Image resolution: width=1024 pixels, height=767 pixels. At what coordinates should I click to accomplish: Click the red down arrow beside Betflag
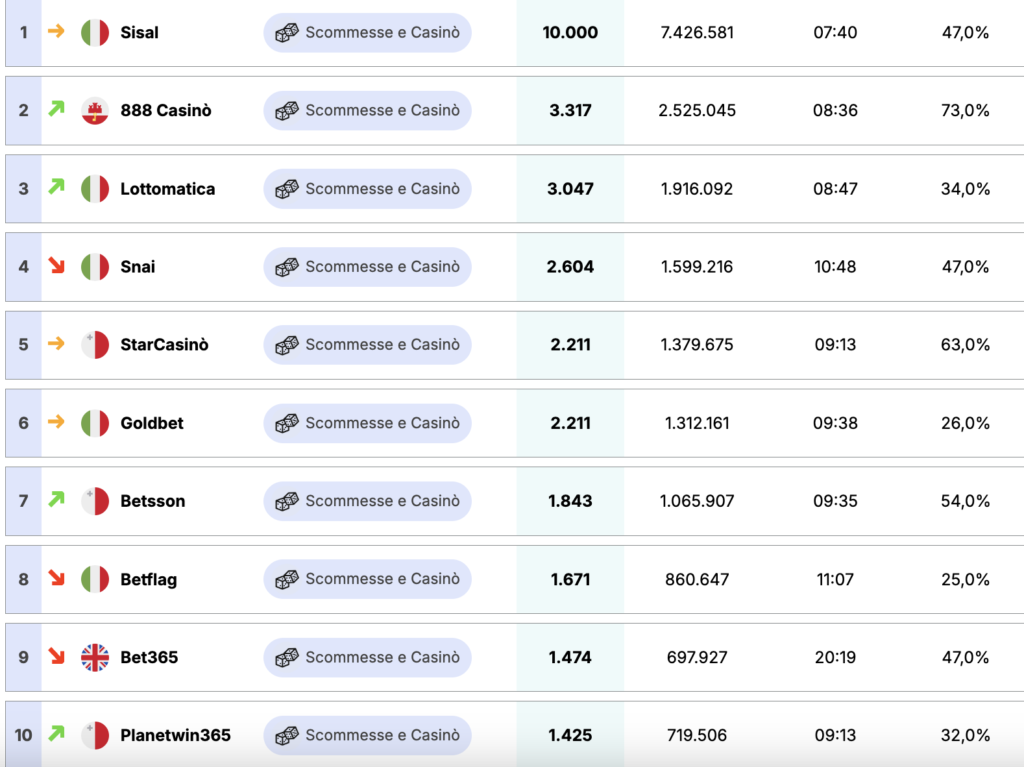(55, 578)
